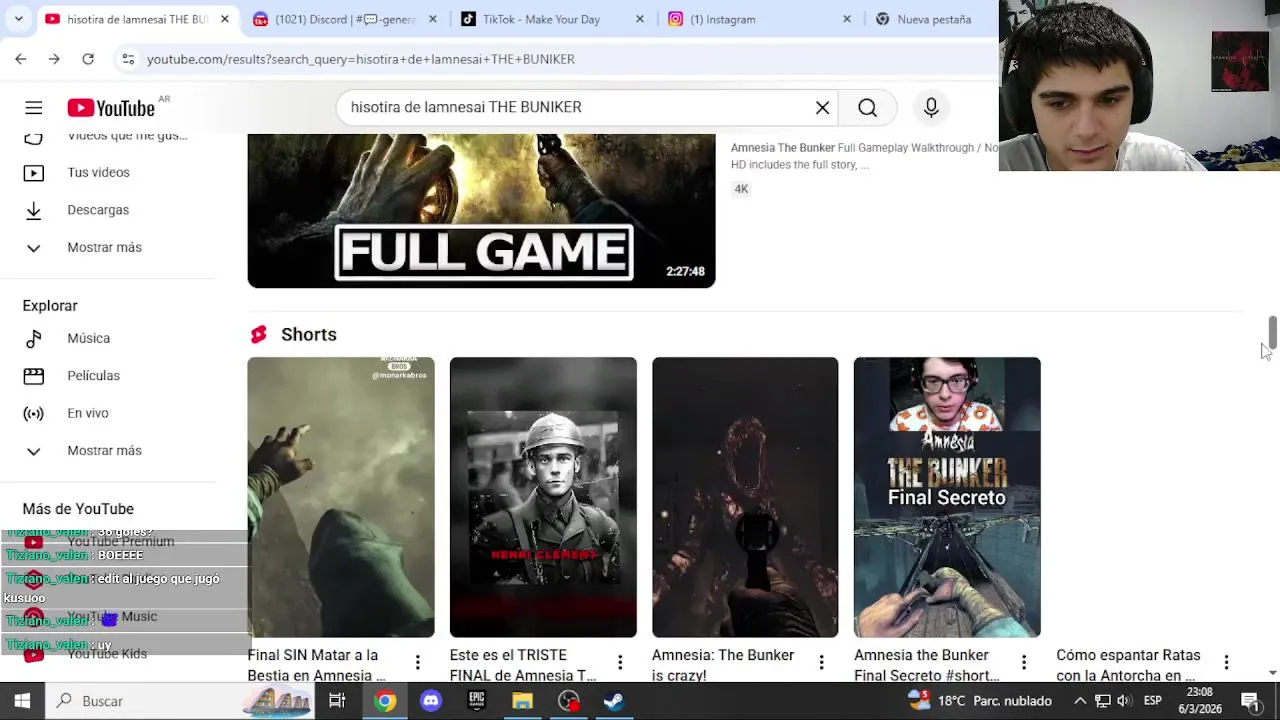1280x720 pixels.
Task: Switch to Nueva pestaña tab
Action: pyautogui.click(x=934, y=19)
